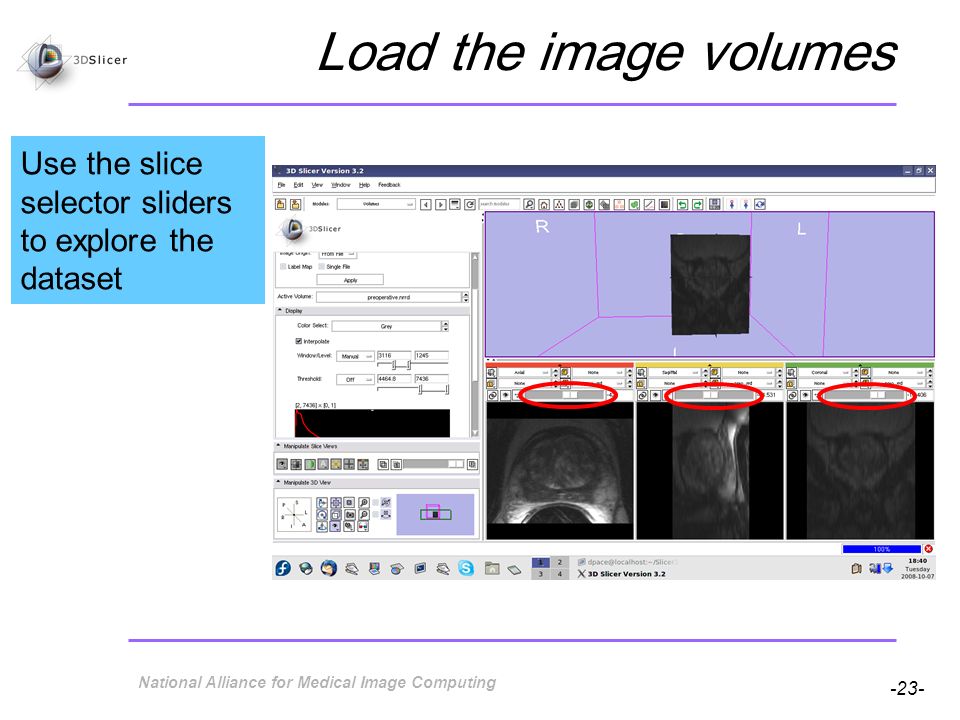Toggle the Label Map checkbox
This screenshot has width=960, height=720.
283,267
